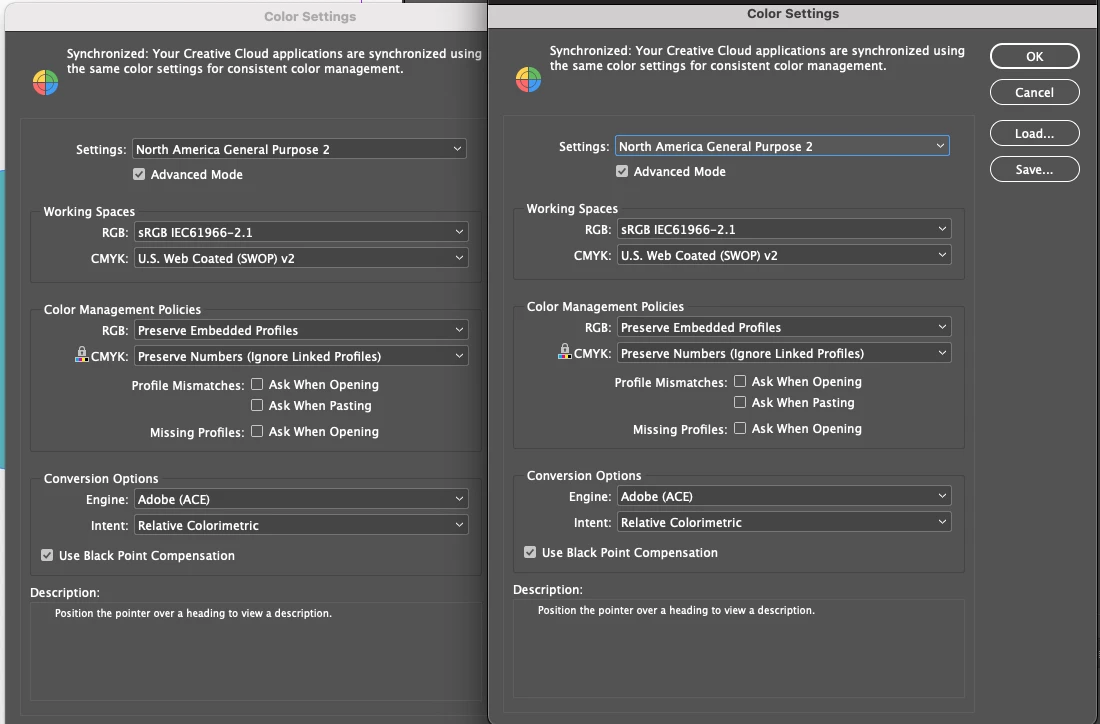Click Conversion Options heading in the right window
Viewport: 1100px width, 724px height.
pos(584,475)
